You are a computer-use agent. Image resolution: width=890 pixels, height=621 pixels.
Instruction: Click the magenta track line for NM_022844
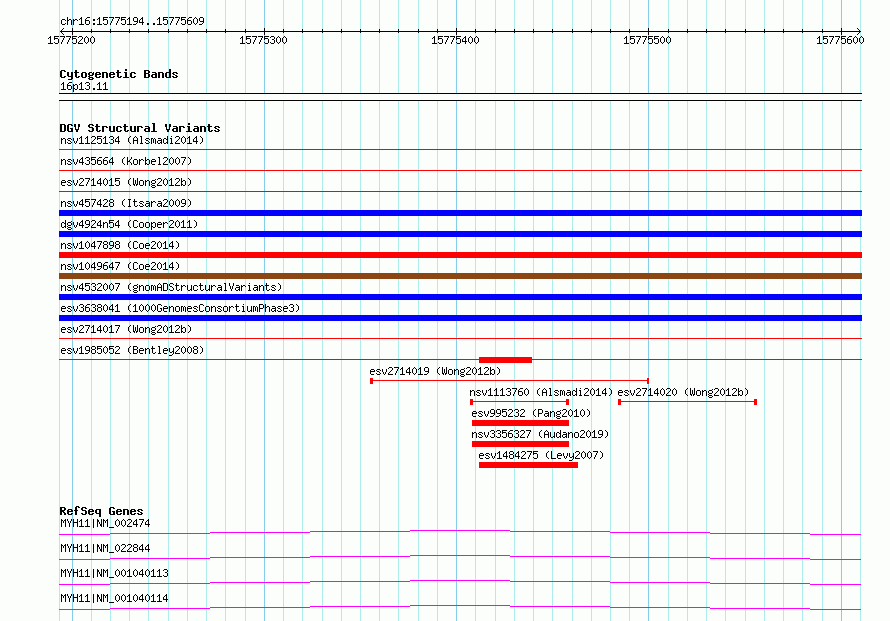coord(460,557)
